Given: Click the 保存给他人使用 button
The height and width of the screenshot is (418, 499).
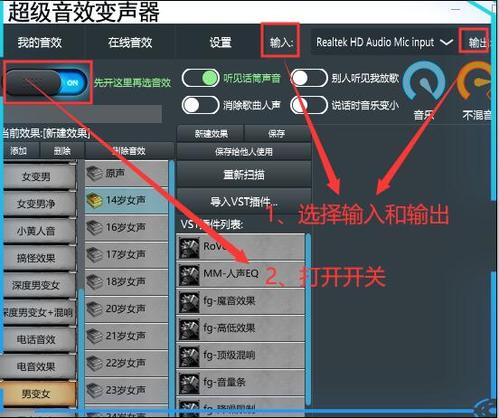Looking at the screenshot, I should 244,152.
